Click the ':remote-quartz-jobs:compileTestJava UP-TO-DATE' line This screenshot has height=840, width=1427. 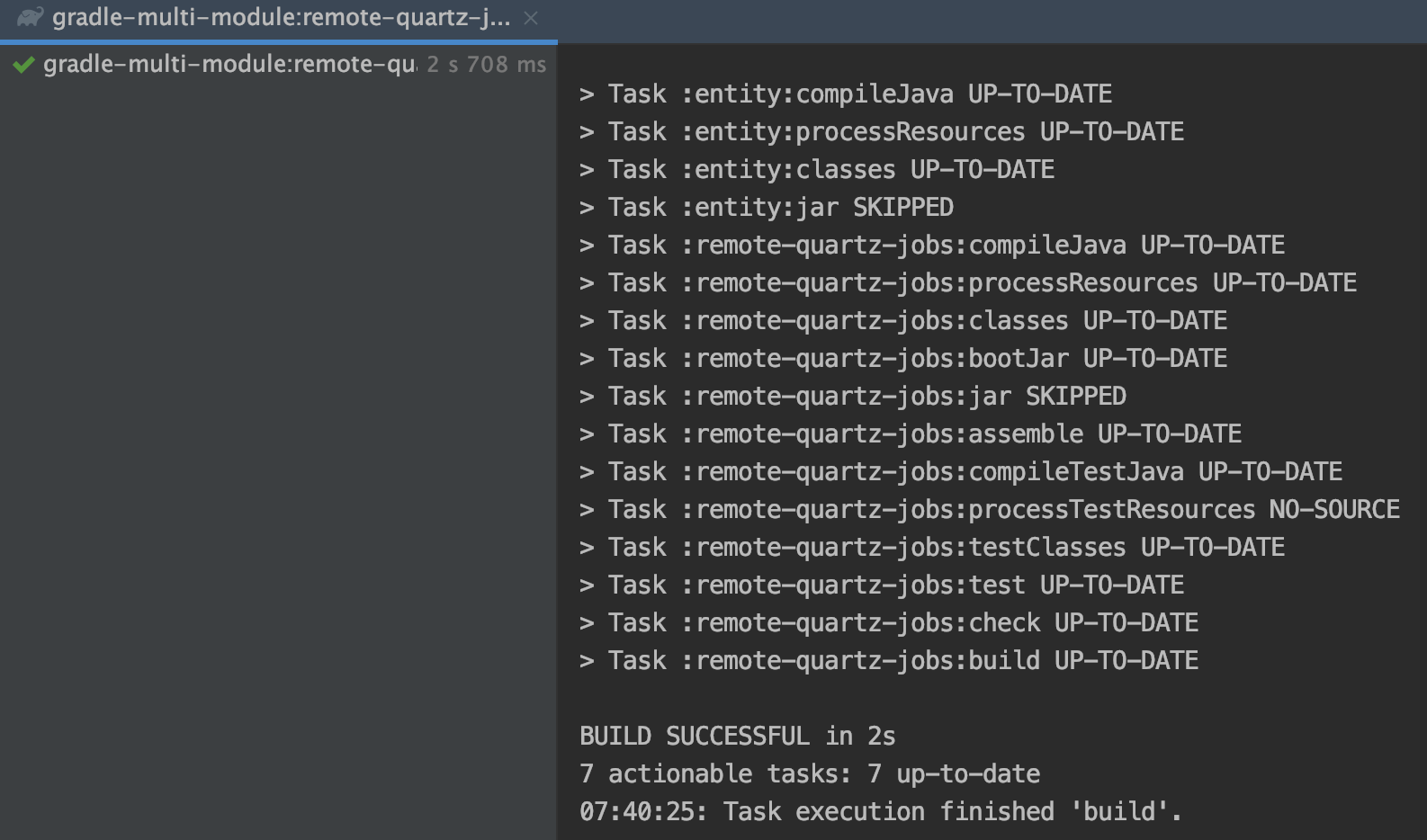(x=961, y=471)
